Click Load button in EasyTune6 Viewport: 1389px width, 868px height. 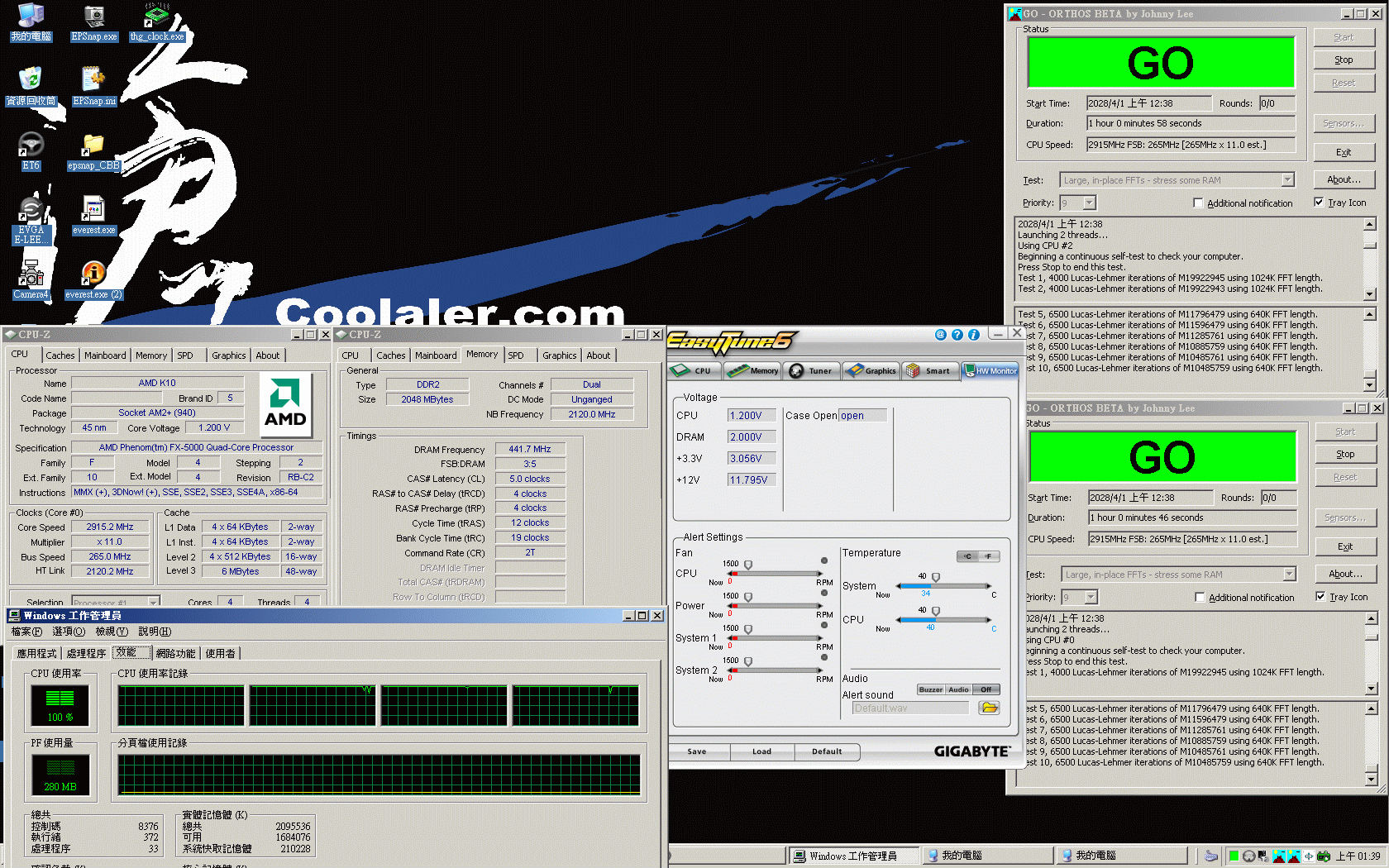(x=761, y=752)
